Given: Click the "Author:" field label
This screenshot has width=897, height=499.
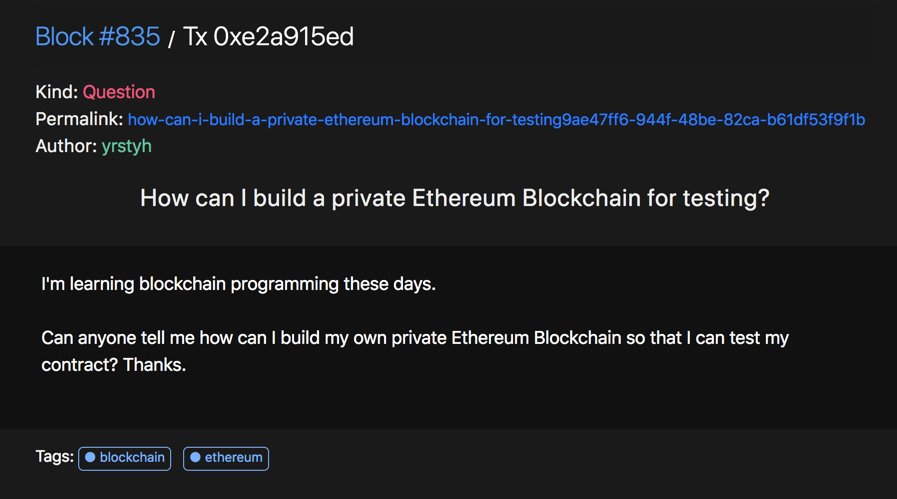Looking at the screenshot, I should (66, 146).
